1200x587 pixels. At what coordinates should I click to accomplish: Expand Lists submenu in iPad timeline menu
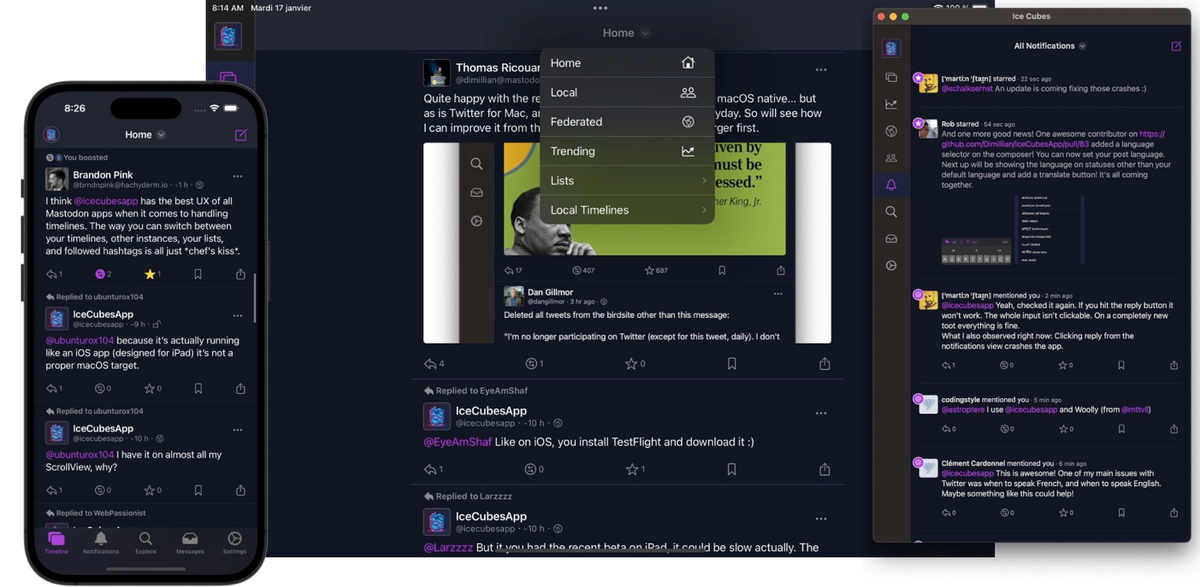coord(627,181)
